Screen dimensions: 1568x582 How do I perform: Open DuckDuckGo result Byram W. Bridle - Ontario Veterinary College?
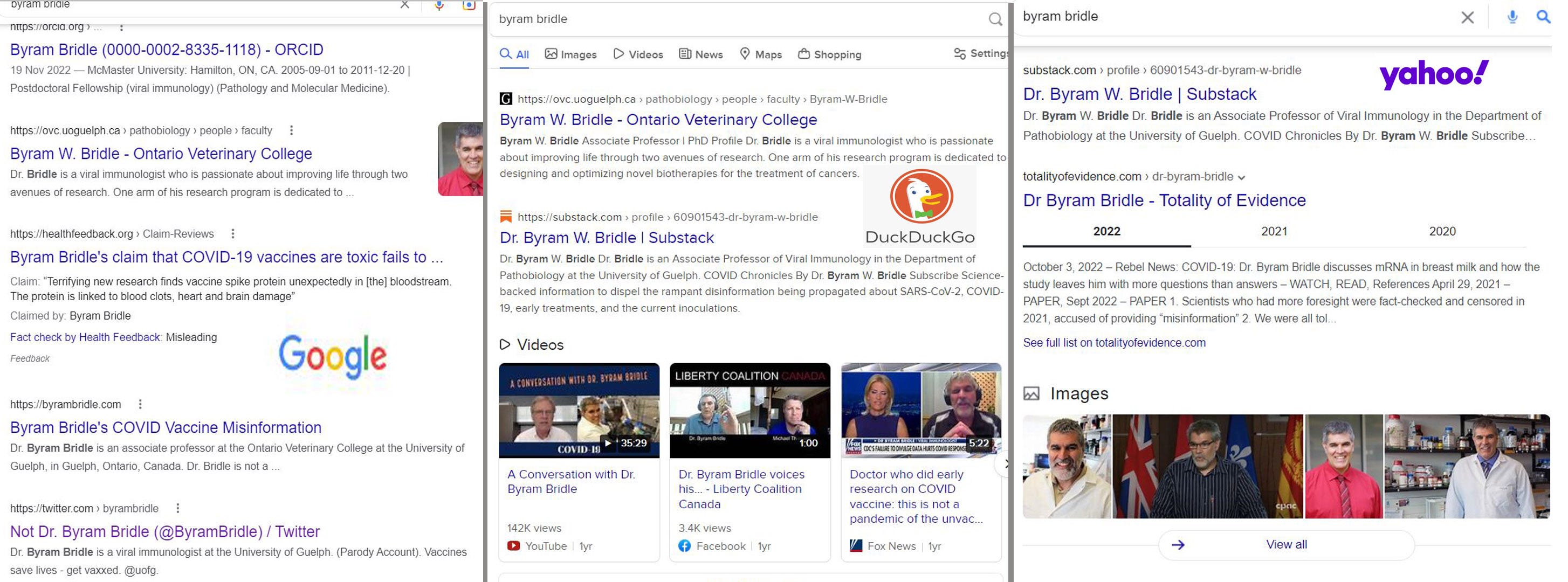pyautogui.click(x=658, y=120)
